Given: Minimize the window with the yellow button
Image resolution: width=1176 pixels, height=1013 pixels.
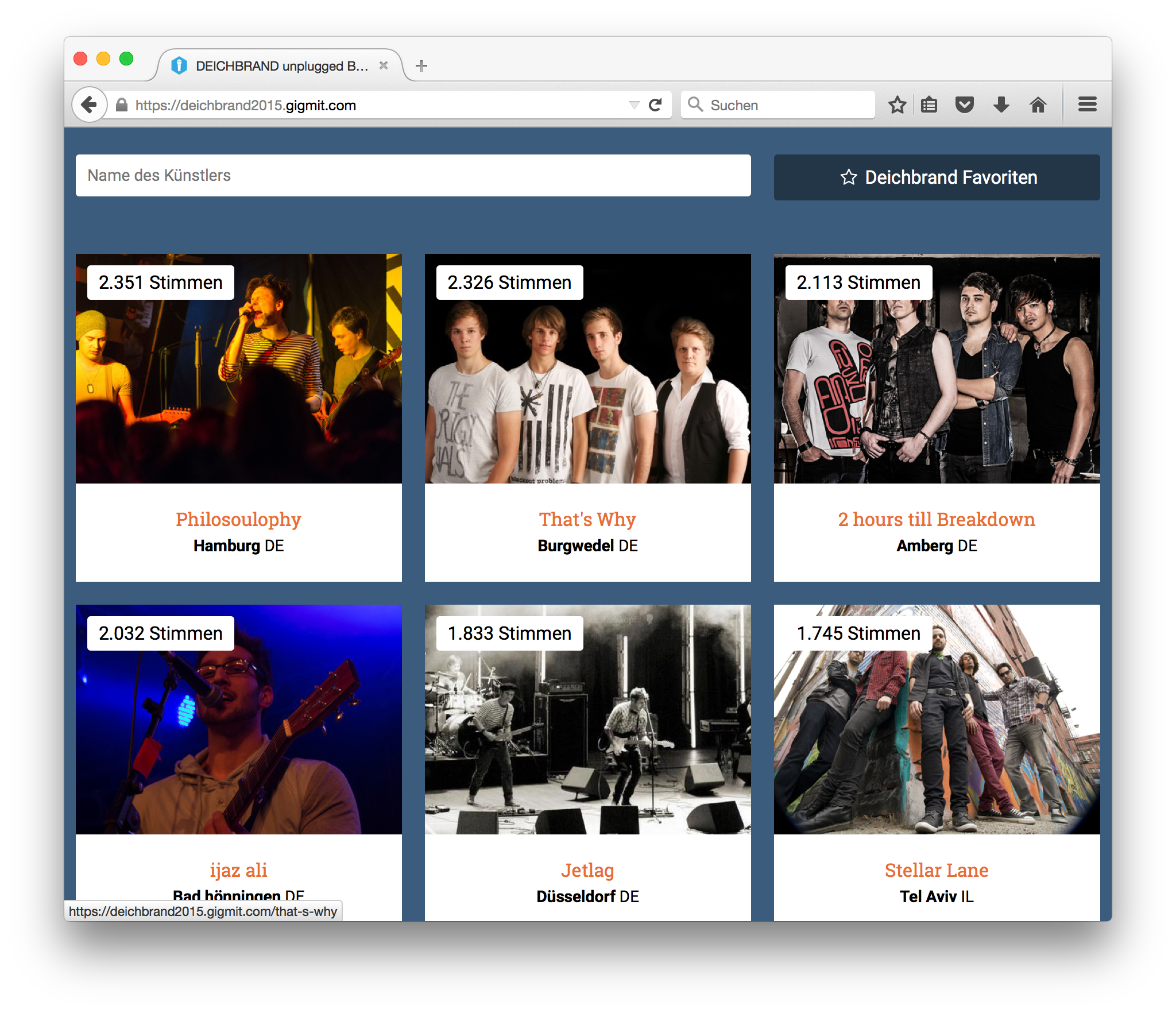Looking at the screenshot, I should pos(103,59).
